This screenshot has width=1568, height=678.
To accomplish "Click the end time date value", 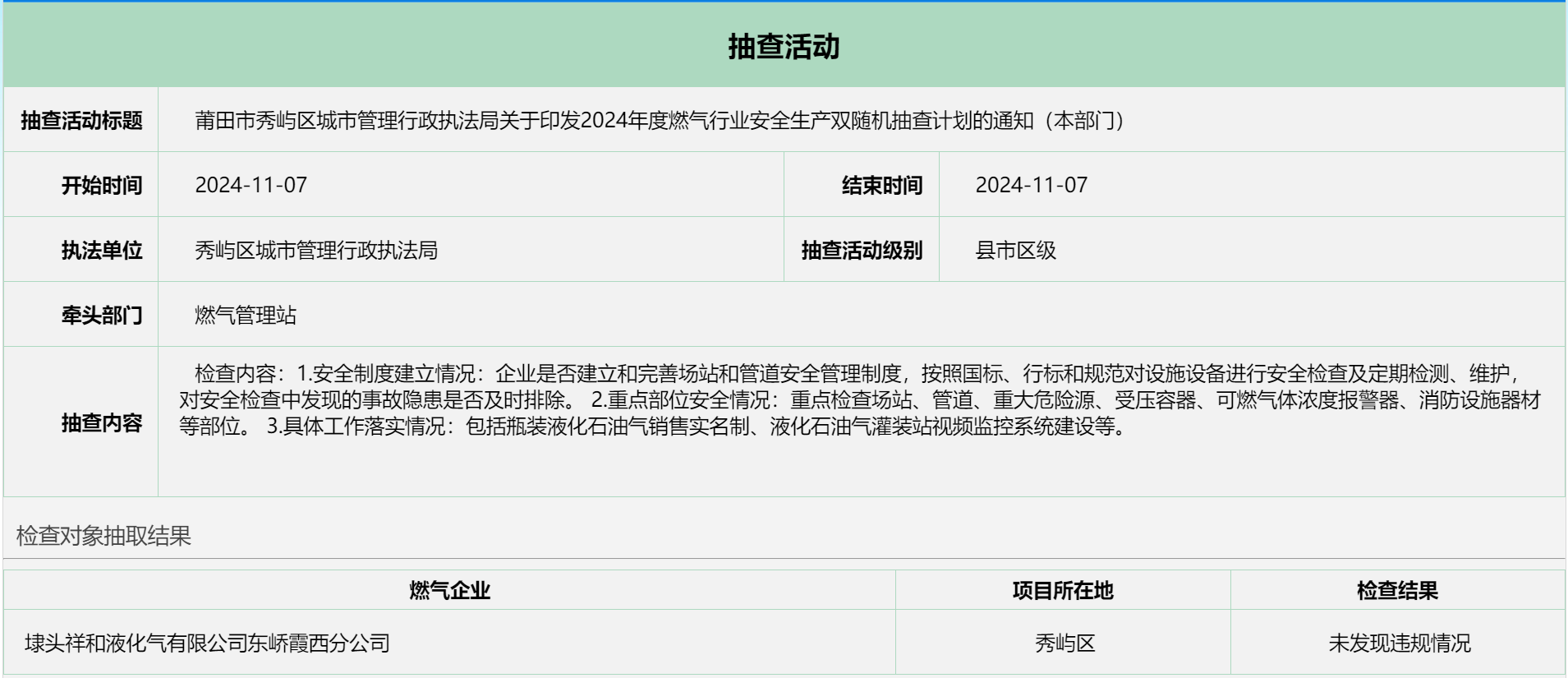I will (x=1031, y=186).
